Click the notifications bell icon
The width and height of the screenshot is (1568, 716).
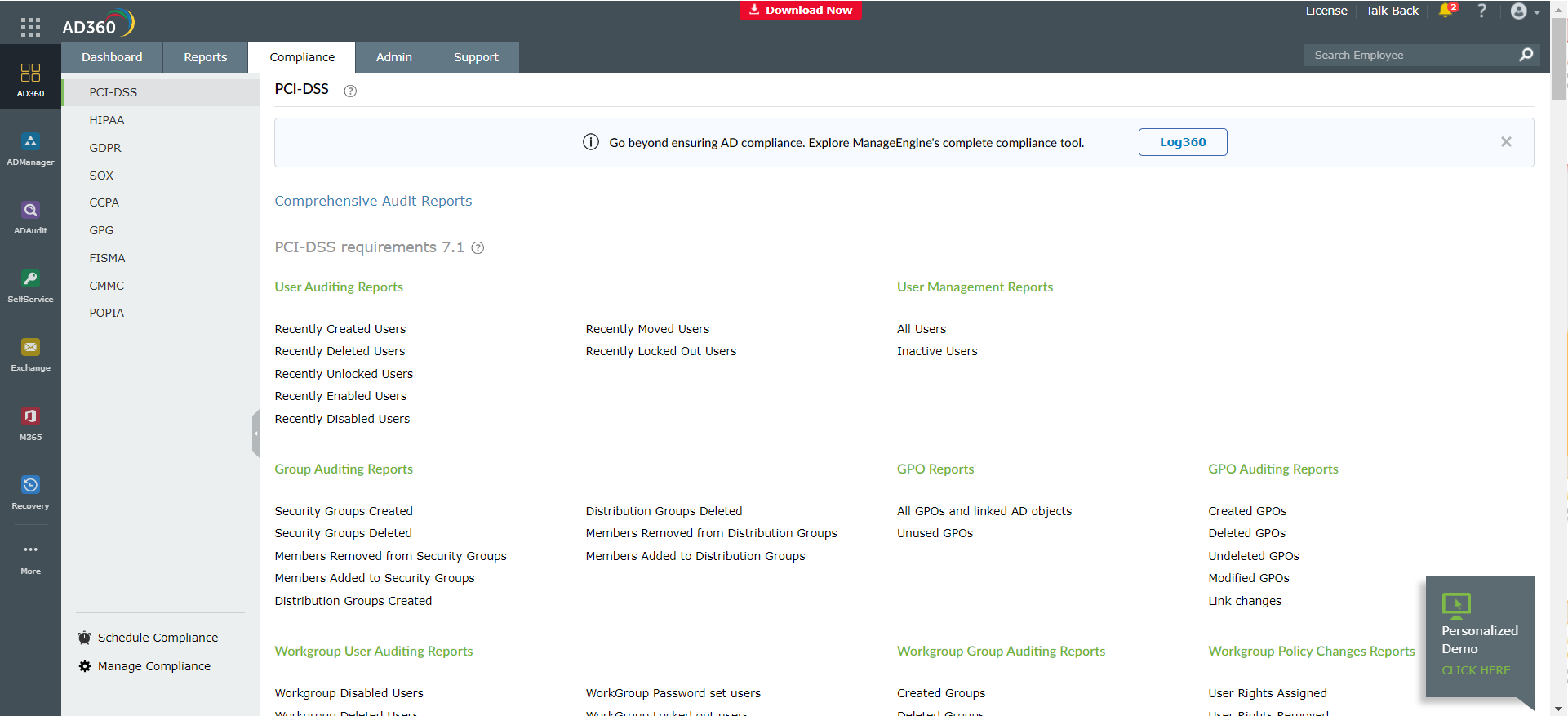[1446, 11]
